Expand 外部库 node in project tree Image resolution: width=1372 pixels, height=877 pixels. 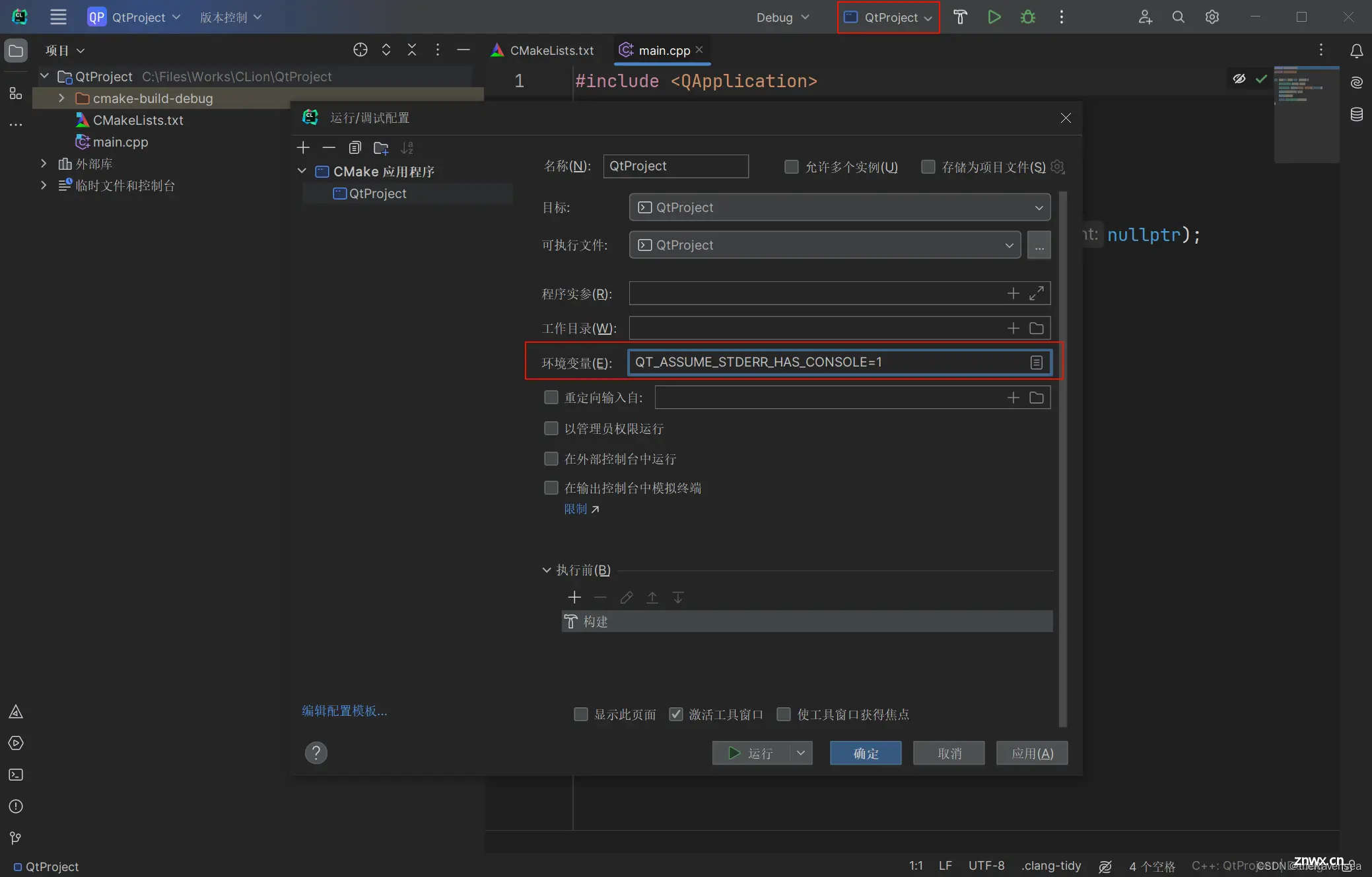coord(44,163)
